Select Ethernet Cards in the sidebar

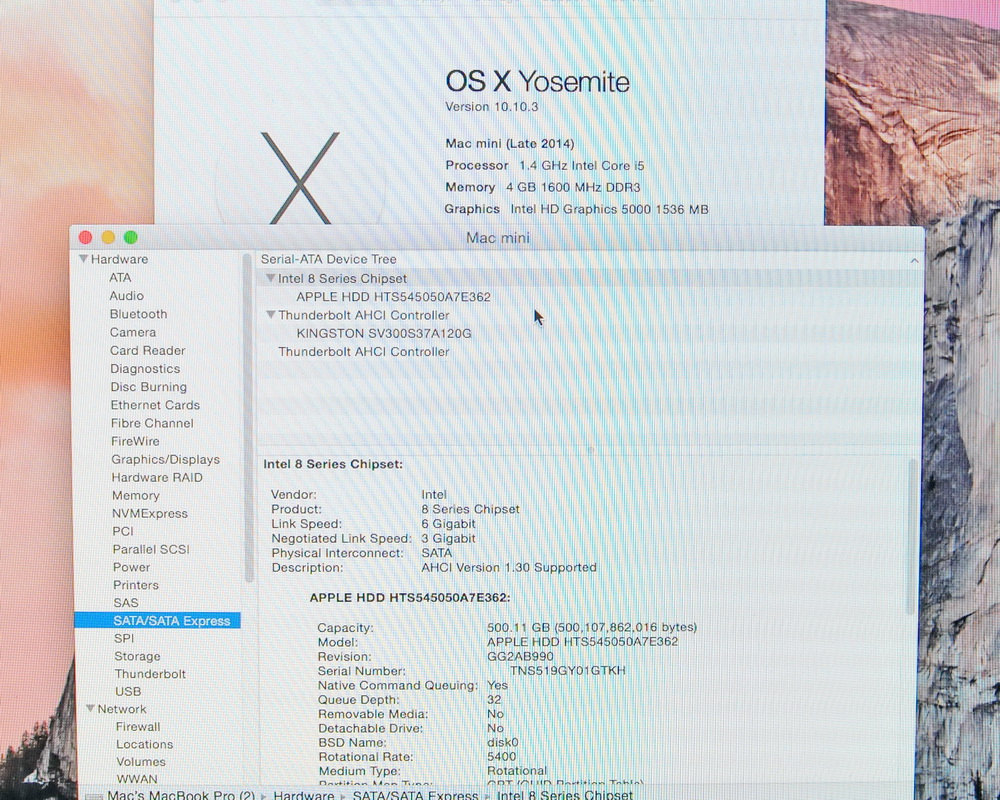point(155,405)
